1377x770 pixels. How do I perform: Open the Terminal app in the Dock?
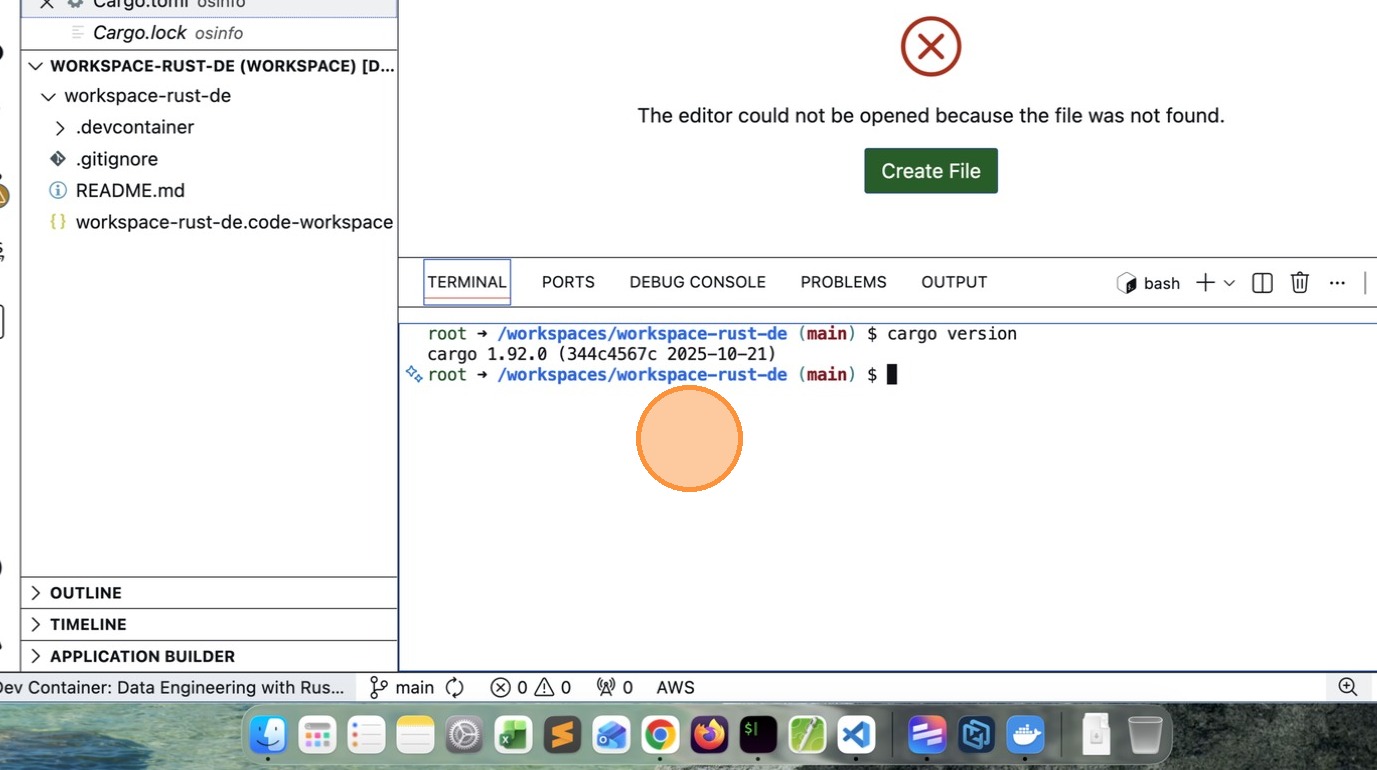click(x=758, y=736)
